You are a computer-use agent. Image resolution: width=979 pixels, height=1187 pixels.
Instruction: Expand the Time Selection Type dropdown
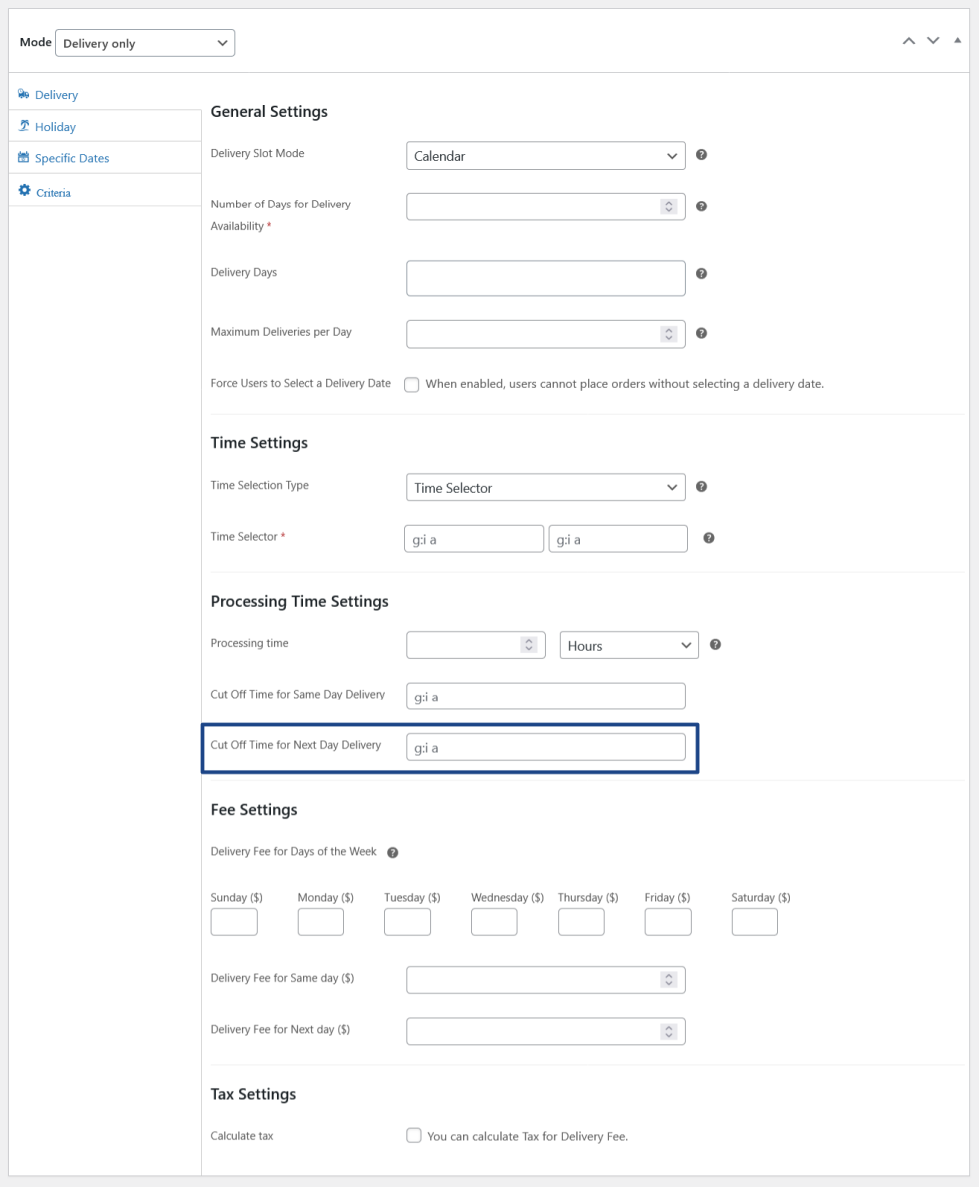click(x=545, y=488)
